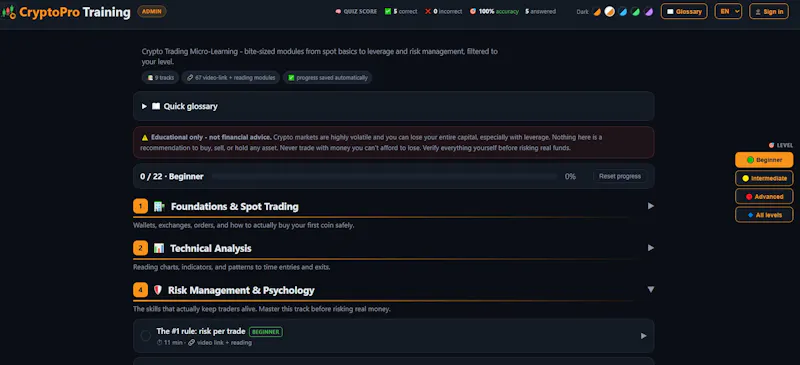This screenshot has width=800, height=365.
Task: Select the Advanced level filter
Action: tap(764, 197)
